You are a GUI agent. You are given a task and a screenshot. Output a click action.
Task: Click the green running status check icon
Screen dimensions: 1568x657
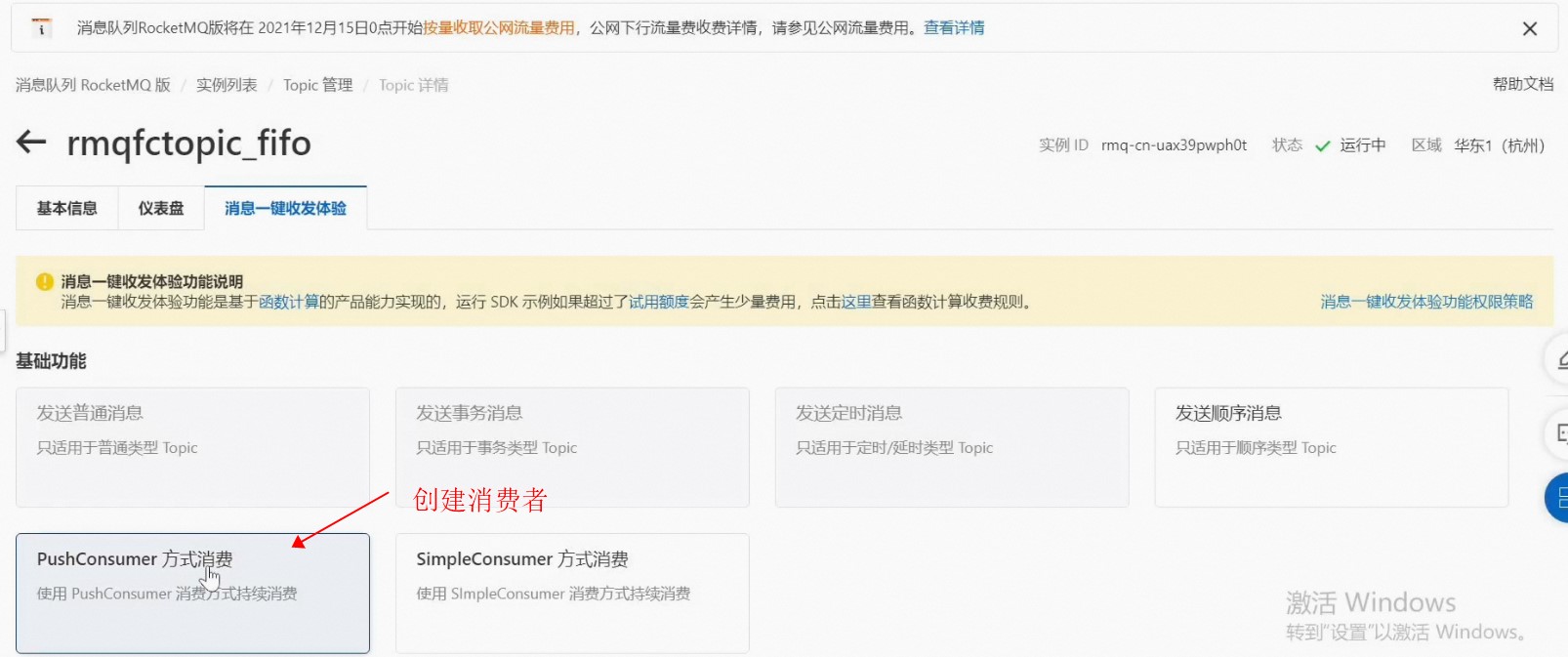point(1323,146)
